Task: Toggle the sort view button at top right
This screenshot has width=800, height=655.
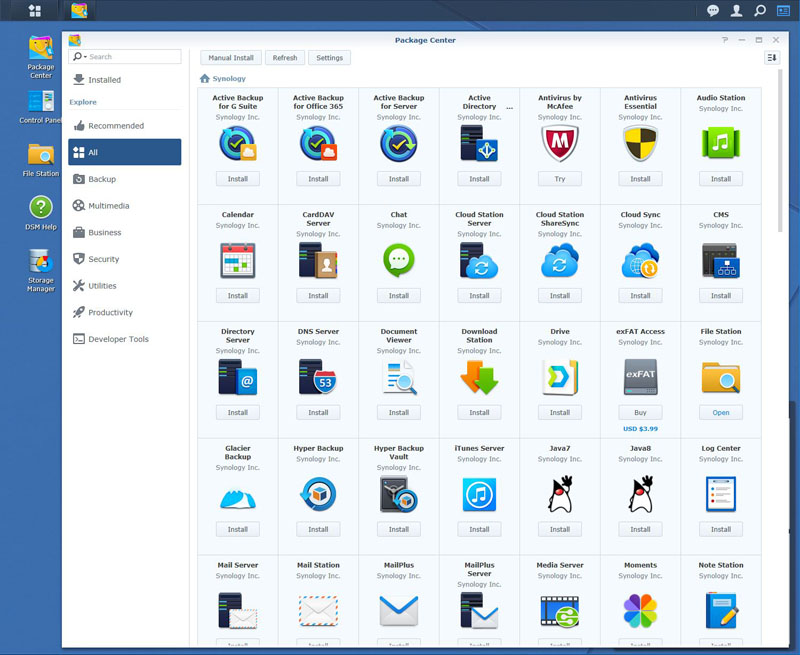Action: [772, 58]
